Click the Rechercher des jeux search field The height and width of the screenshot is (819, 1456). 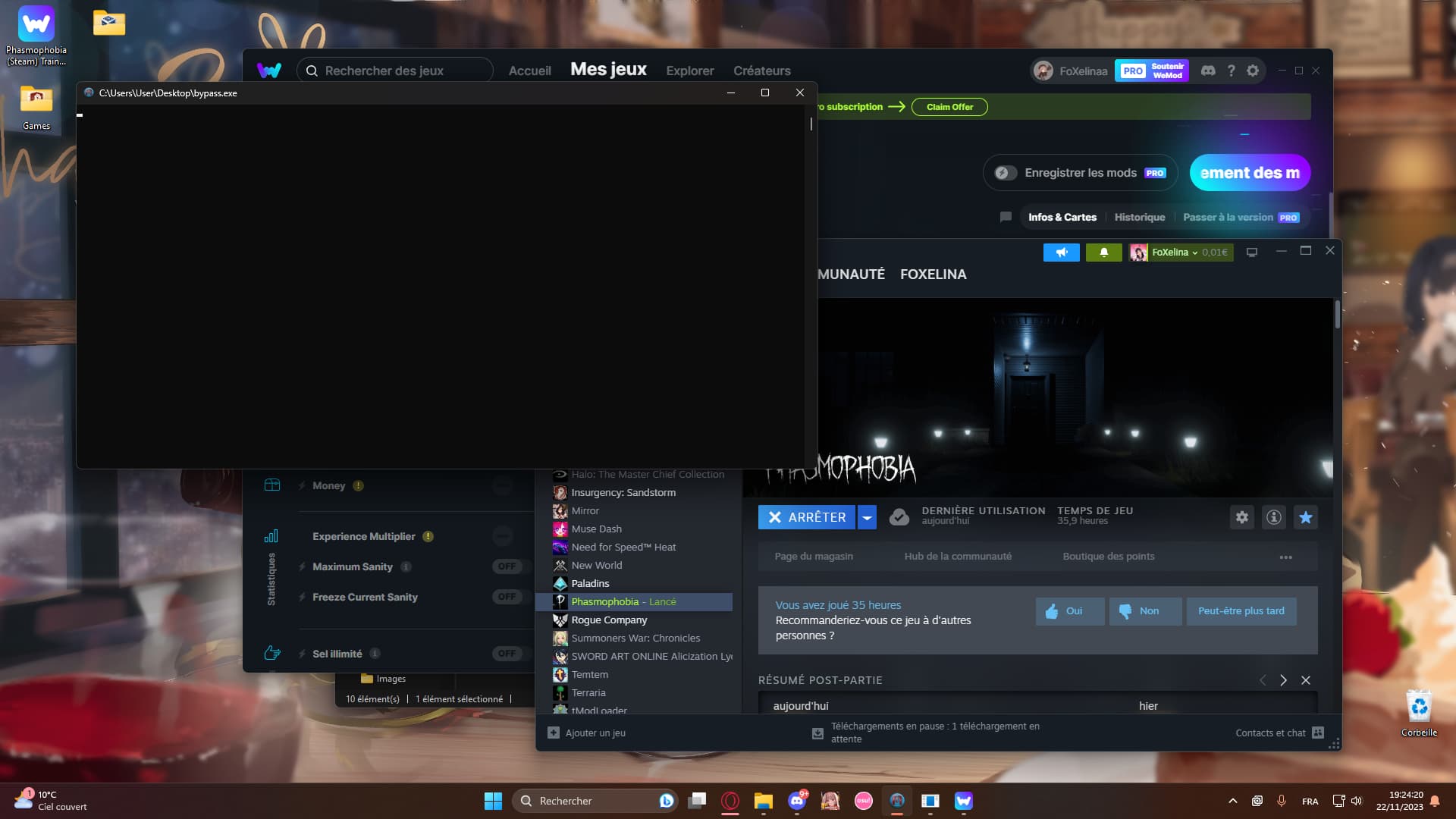394,71
